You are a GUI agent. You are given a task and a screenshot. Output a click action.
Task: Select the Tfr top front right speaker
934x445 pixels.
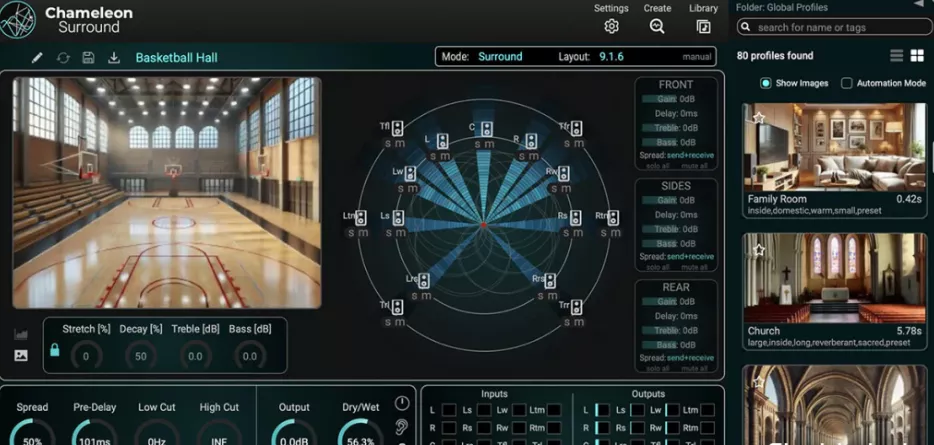click(575, 127)
